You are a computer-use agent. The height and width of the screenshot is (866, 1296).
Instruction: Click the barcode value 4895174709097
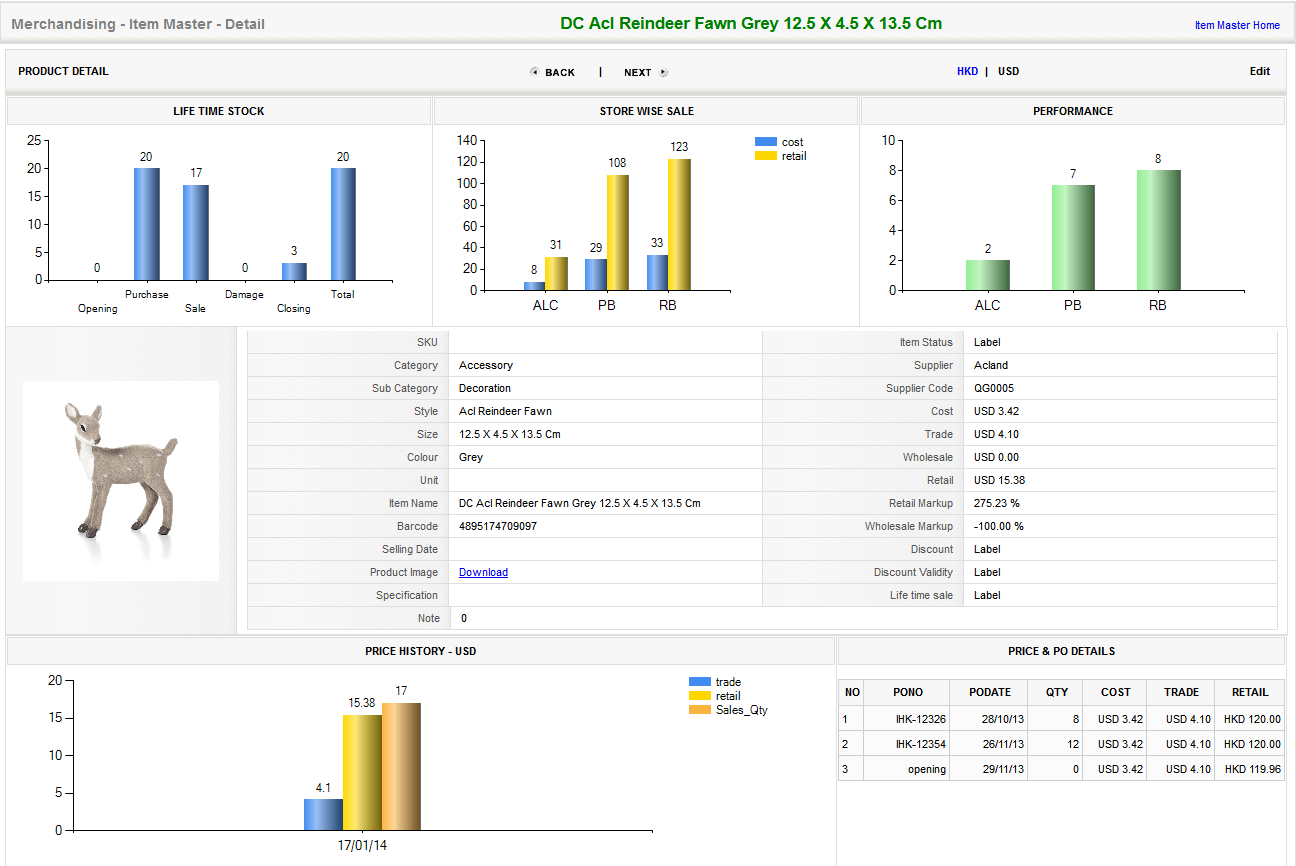point(498,526)
